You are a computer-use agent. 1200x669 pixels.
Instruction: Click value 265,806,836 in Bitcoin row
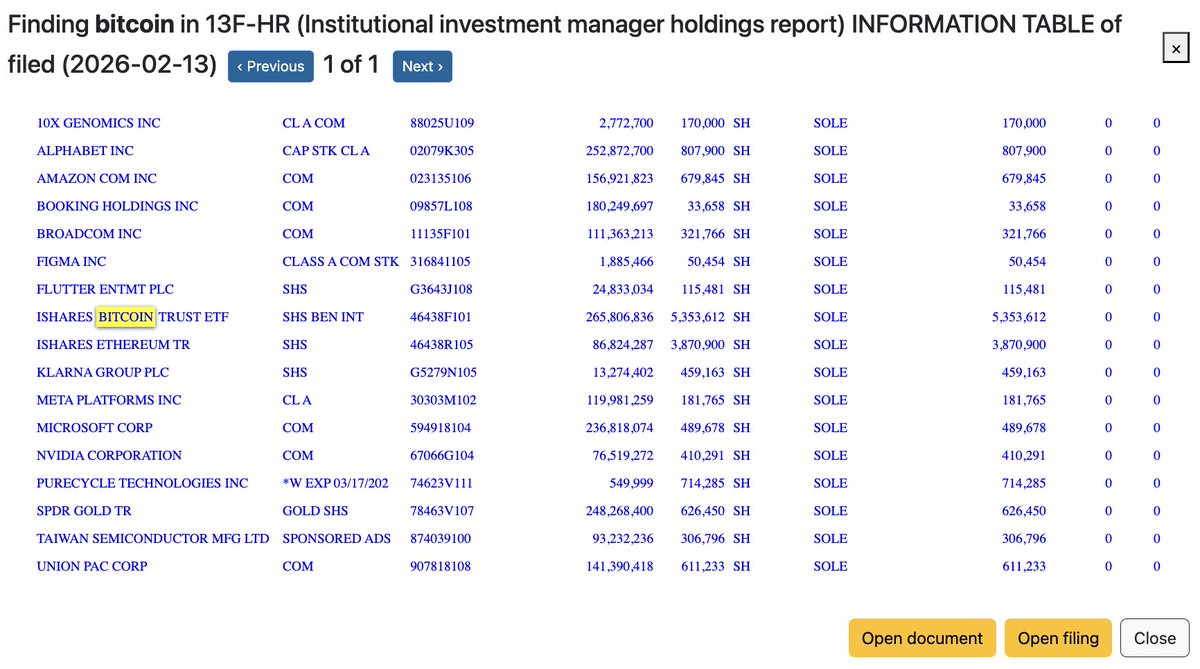(619, 317)
